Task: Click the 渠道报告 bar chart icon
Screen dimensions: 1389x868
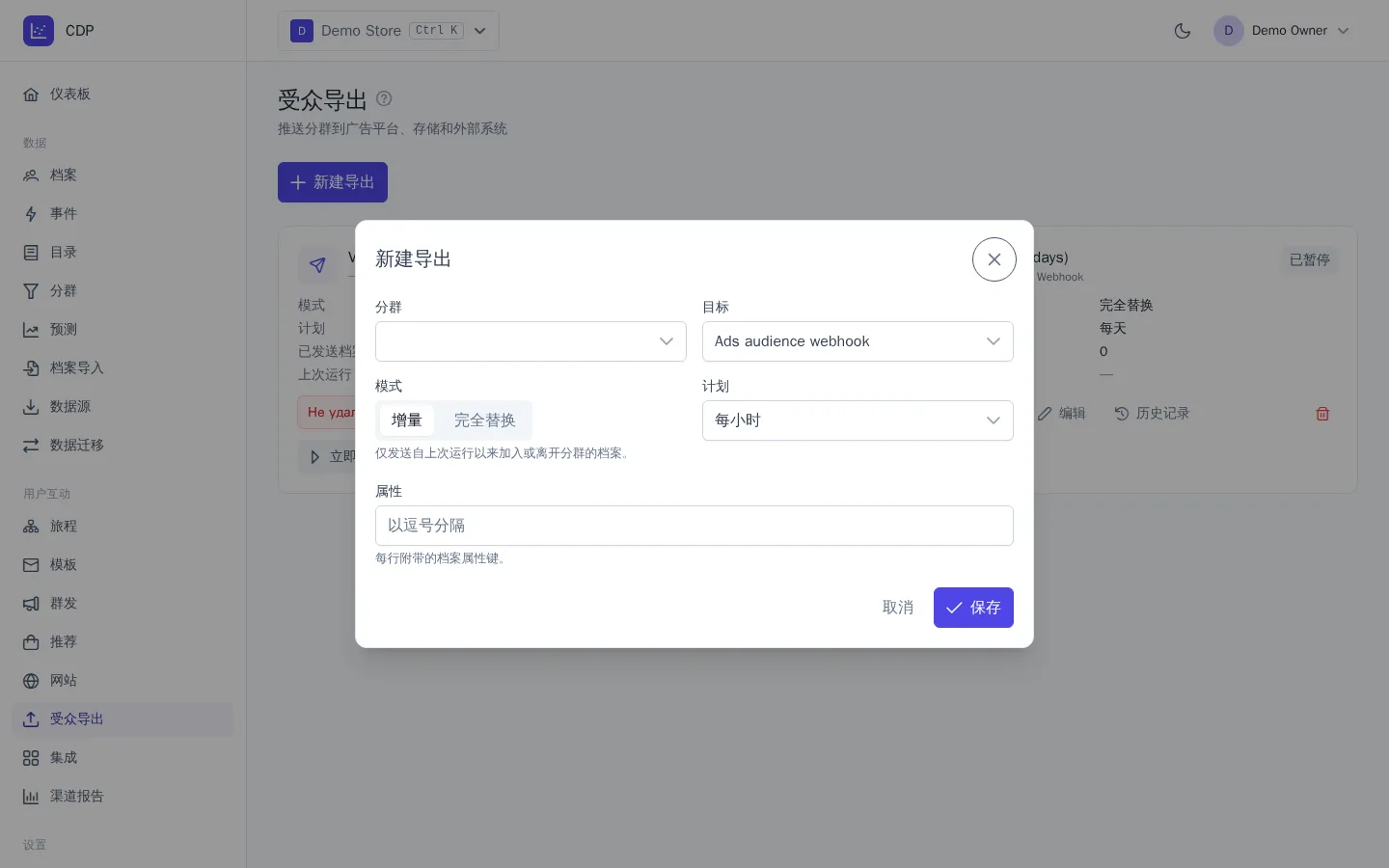Action: point(31,797)
